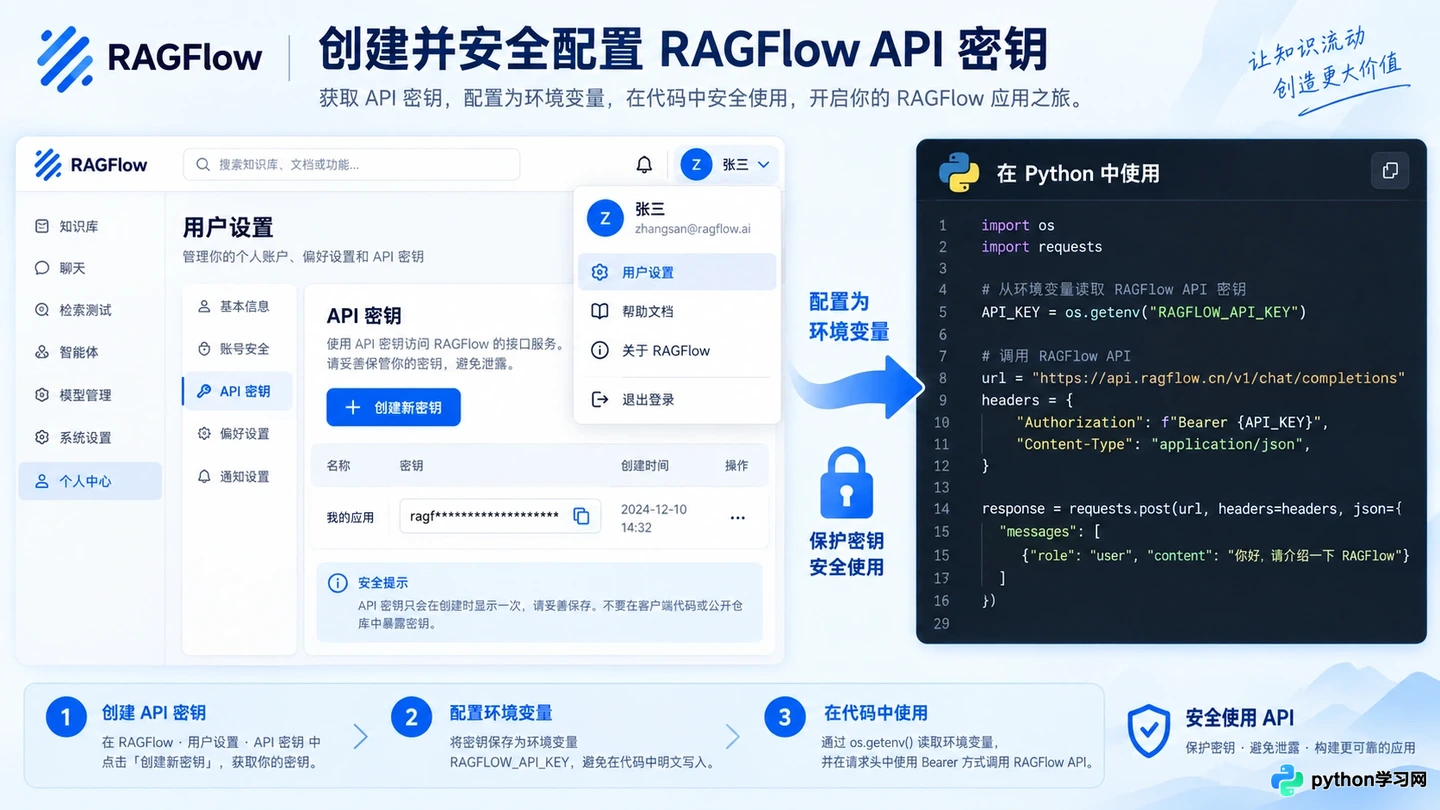Viewport: 1440px width, 810px height.
Task: Open 聊天 in the left sidebar
Action: [89, 268]
